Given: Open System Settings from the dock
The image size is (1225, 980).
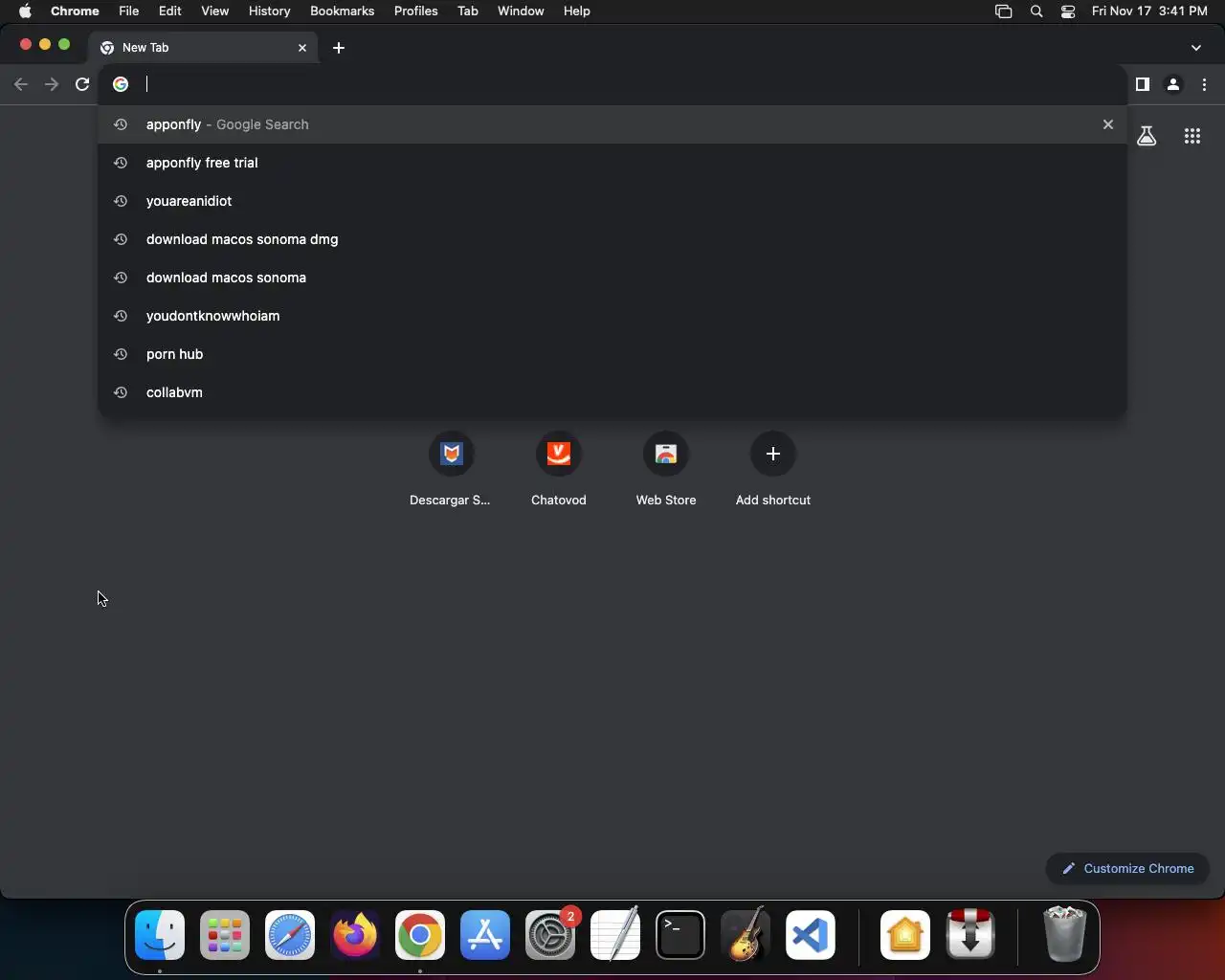Looking at the screenshot, I should tap(550, 935).
